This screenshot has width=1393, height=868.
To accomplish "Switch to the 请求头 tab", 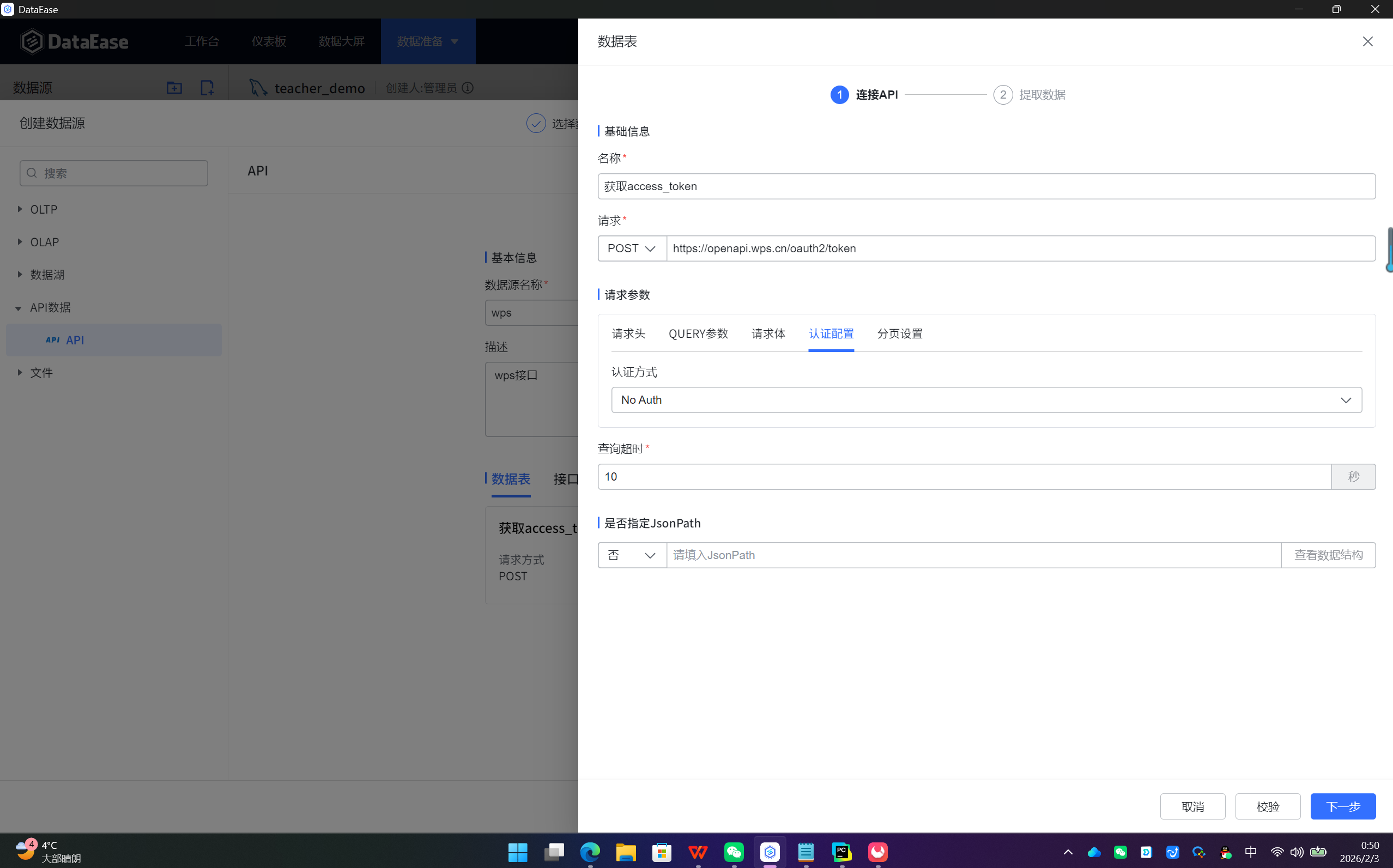I will coord(628,333).
